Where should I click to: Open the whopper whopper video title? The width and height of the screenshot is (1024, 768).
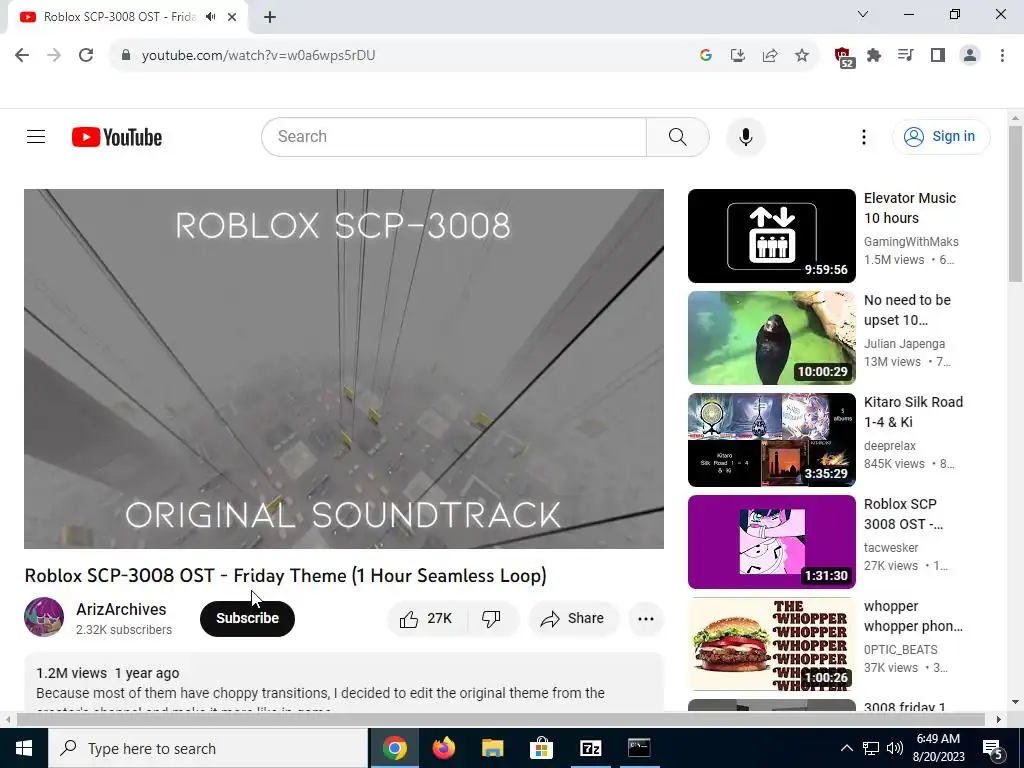coord(913,616)
